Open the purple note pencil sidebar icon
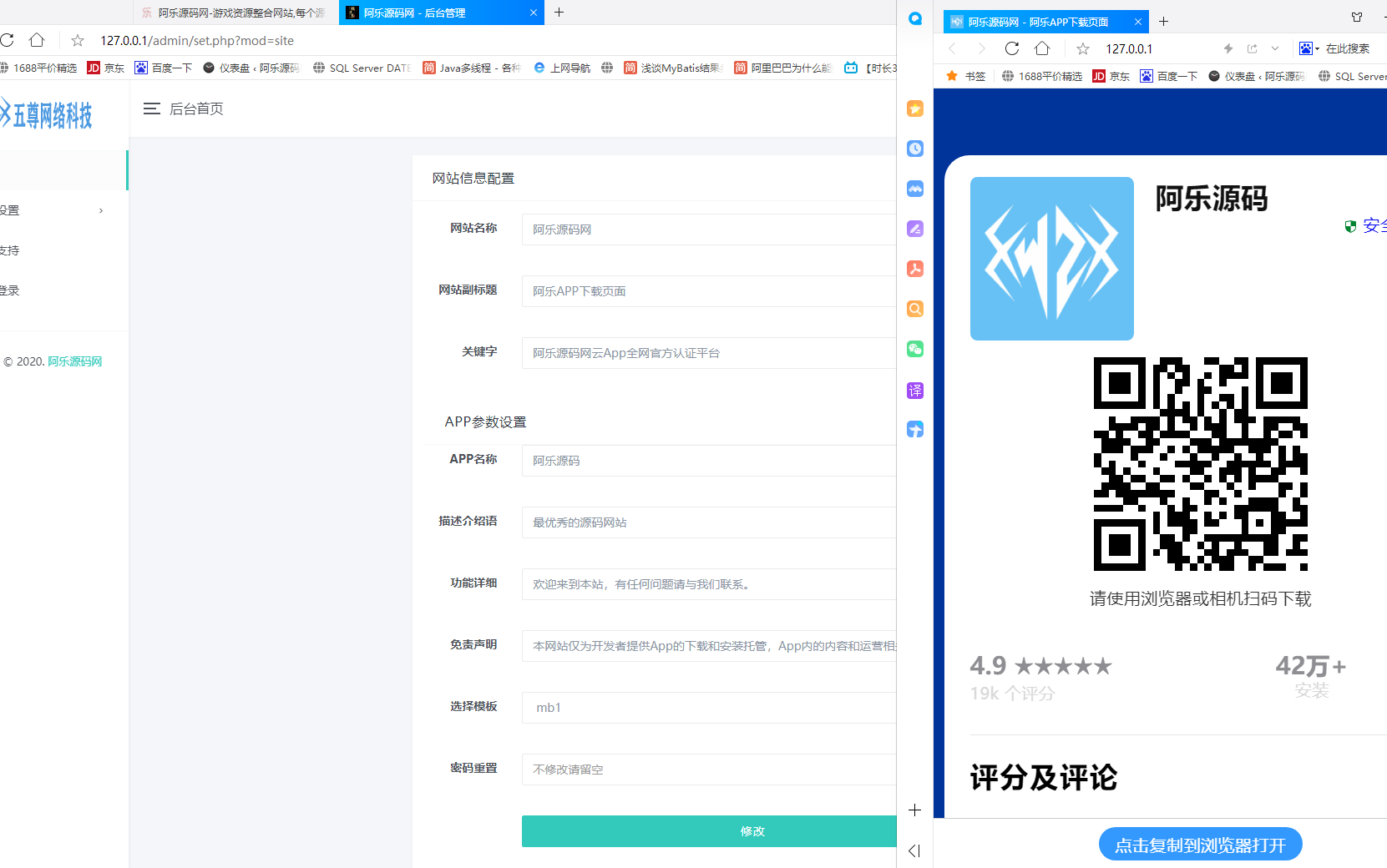The width and height of the screenshot is (1387, 868). point(915,229)
